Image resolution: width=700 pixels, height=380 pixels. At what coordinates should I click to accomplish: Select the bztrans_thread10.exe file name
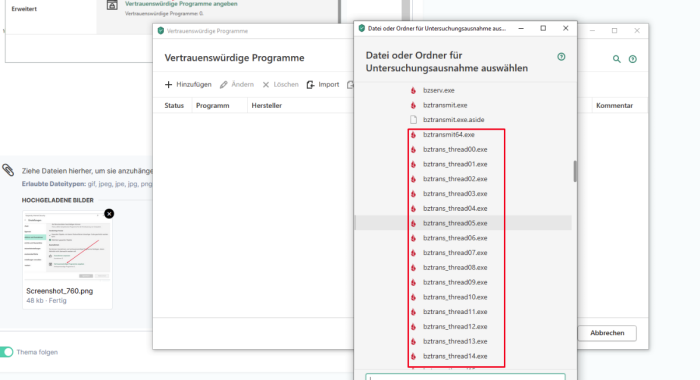[455, 296]
